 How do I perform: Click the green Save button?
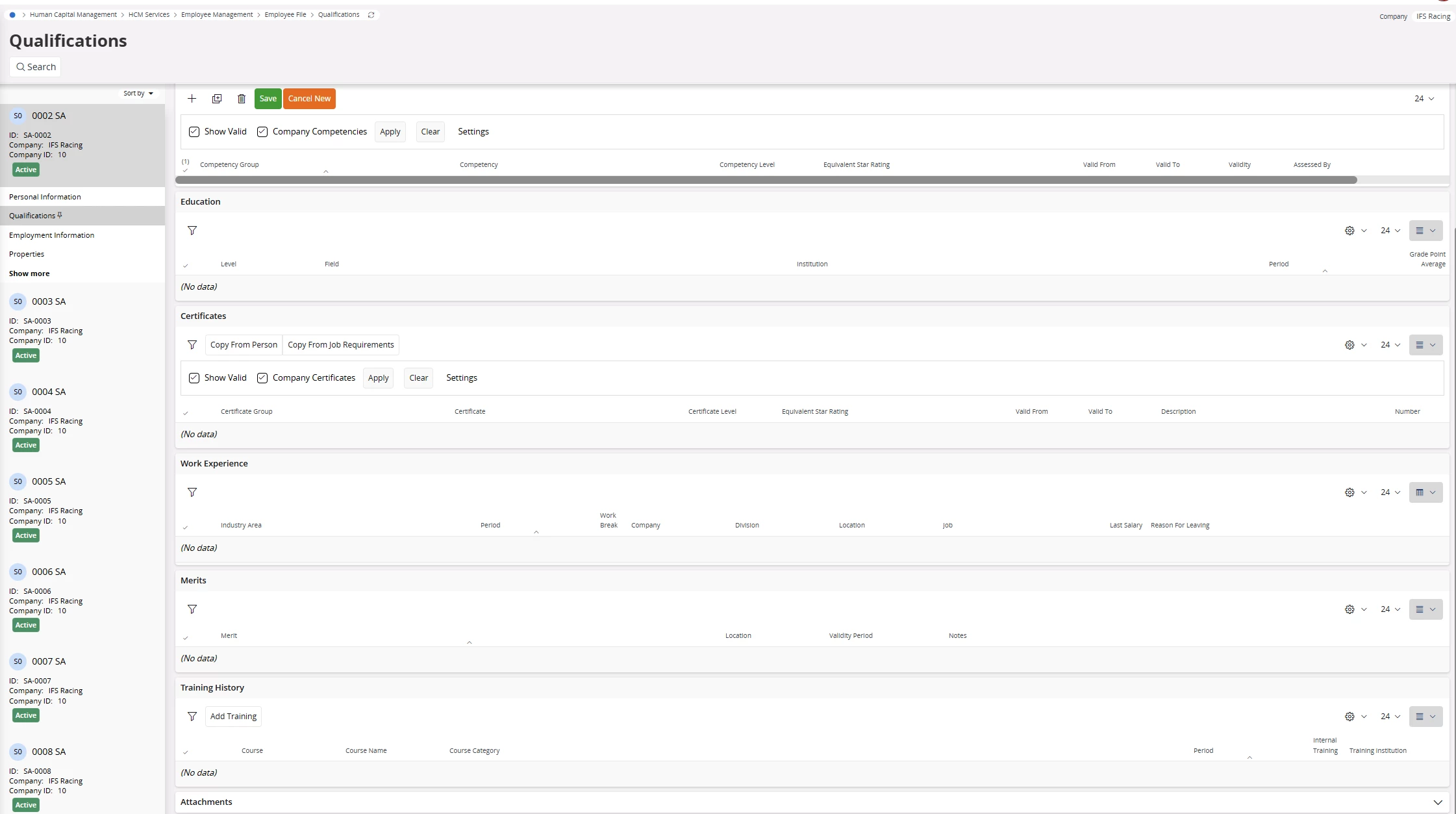pyautogui.click(x=268, y=99)
